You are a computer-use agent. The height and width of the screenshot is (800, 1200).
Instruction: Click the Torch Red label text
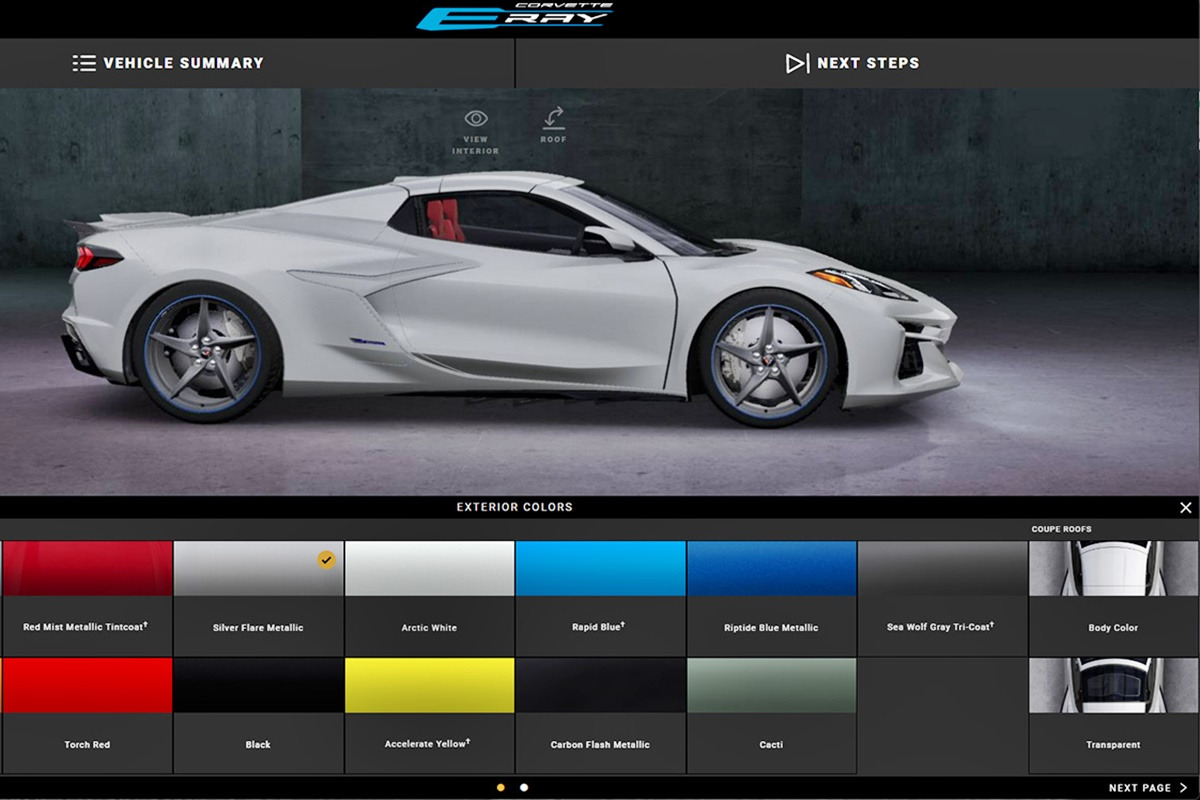(87, 745)
